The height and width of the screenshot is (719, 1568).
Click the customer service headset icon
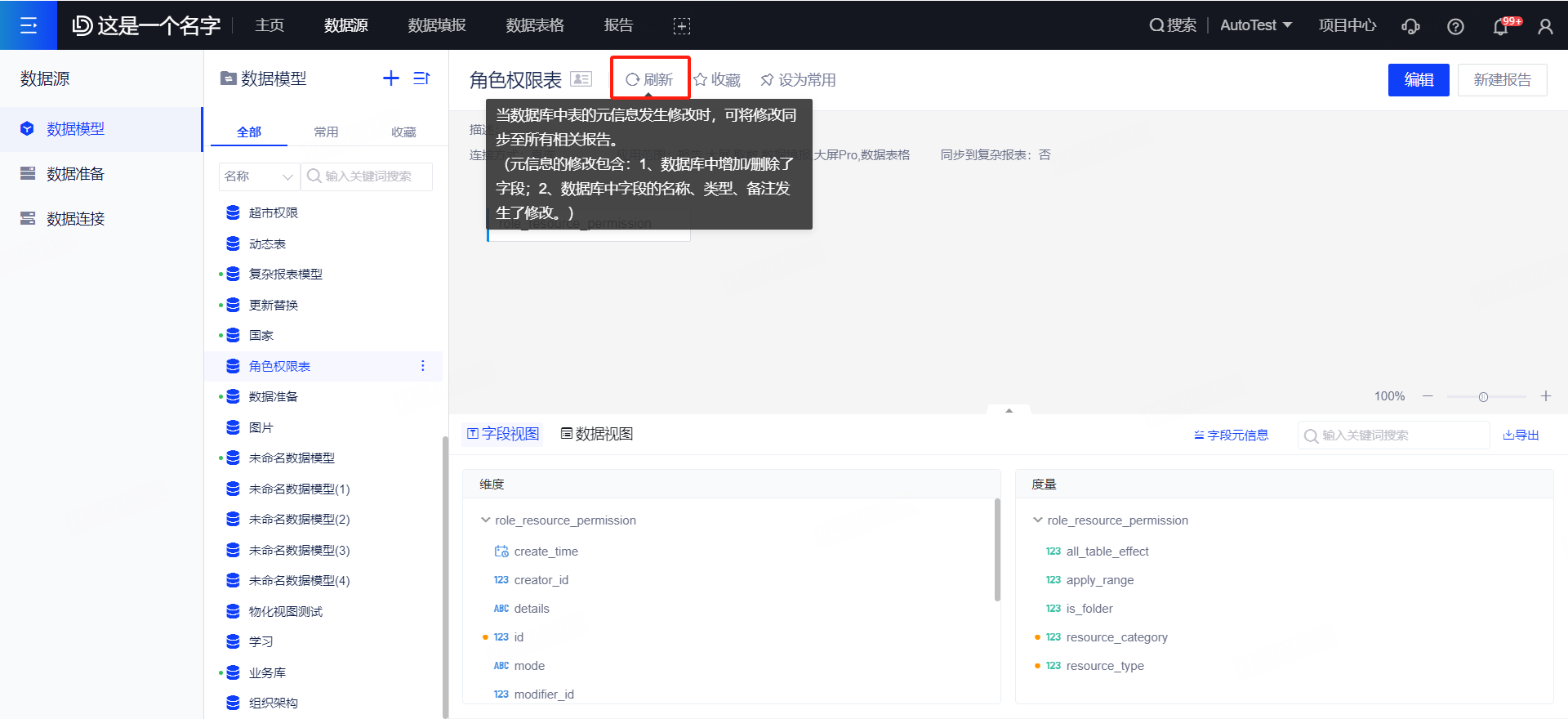[1410, 26]
